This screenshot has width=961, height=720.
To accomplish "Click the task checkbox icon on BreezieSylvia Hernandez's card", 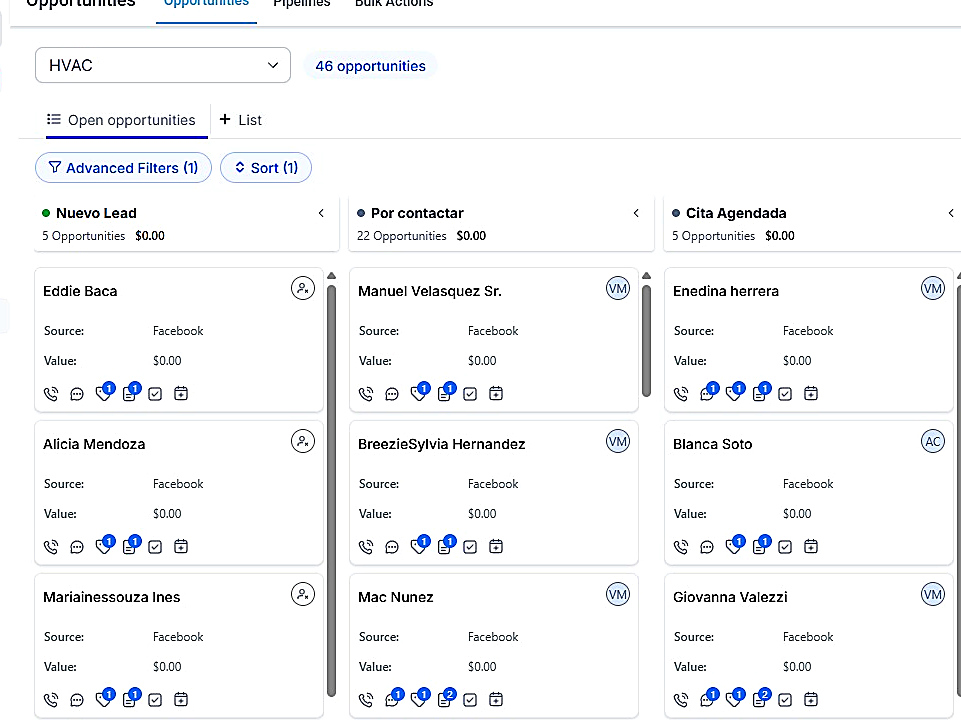I will [470, 547].
